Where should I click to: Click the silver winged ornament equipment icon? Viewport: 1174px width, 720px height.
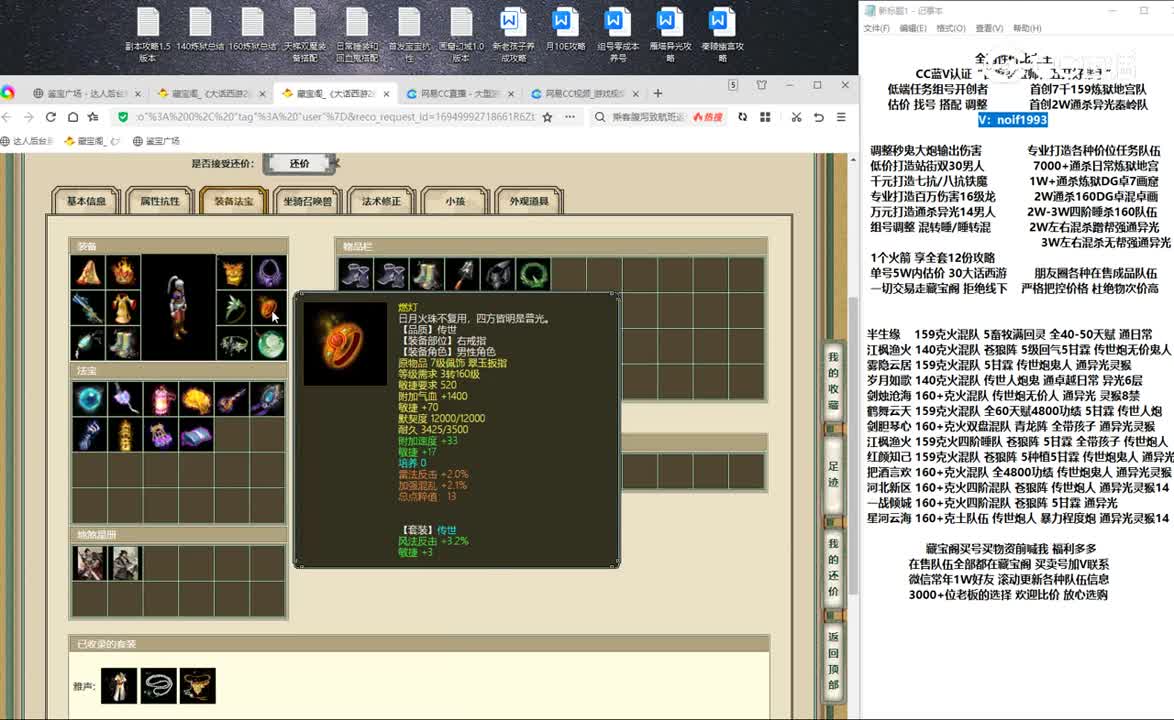(234, 344)
